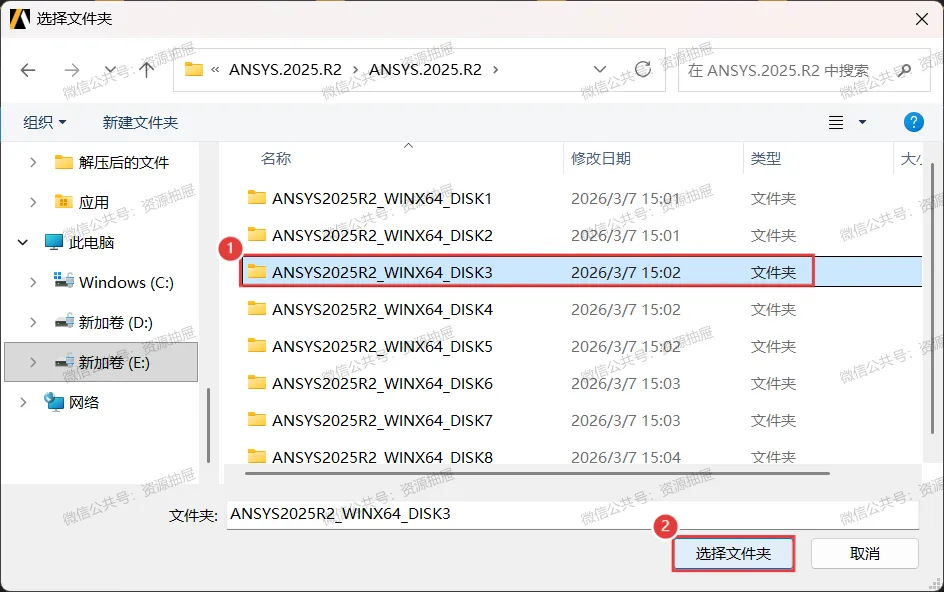Open view options dropdown arrow

point(862,122)
